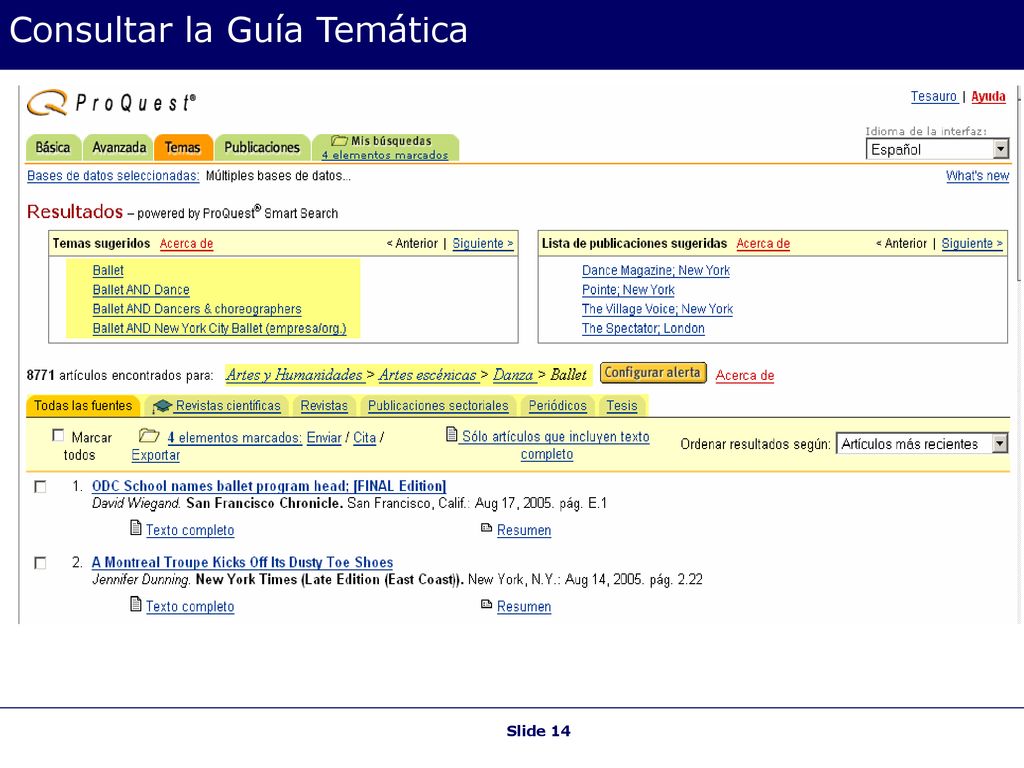
Task: Click 4 elementos marcados link in results bar
Action: [235, 438]
